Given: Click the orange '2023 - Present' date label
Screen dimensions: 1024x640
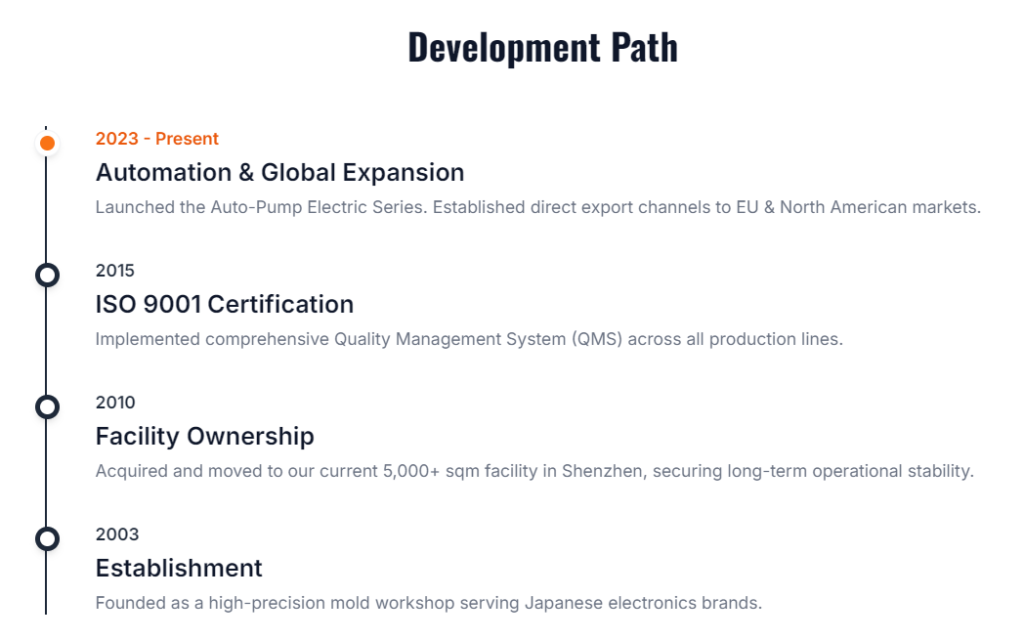Looking at the screenshot, I should (157, 139).
